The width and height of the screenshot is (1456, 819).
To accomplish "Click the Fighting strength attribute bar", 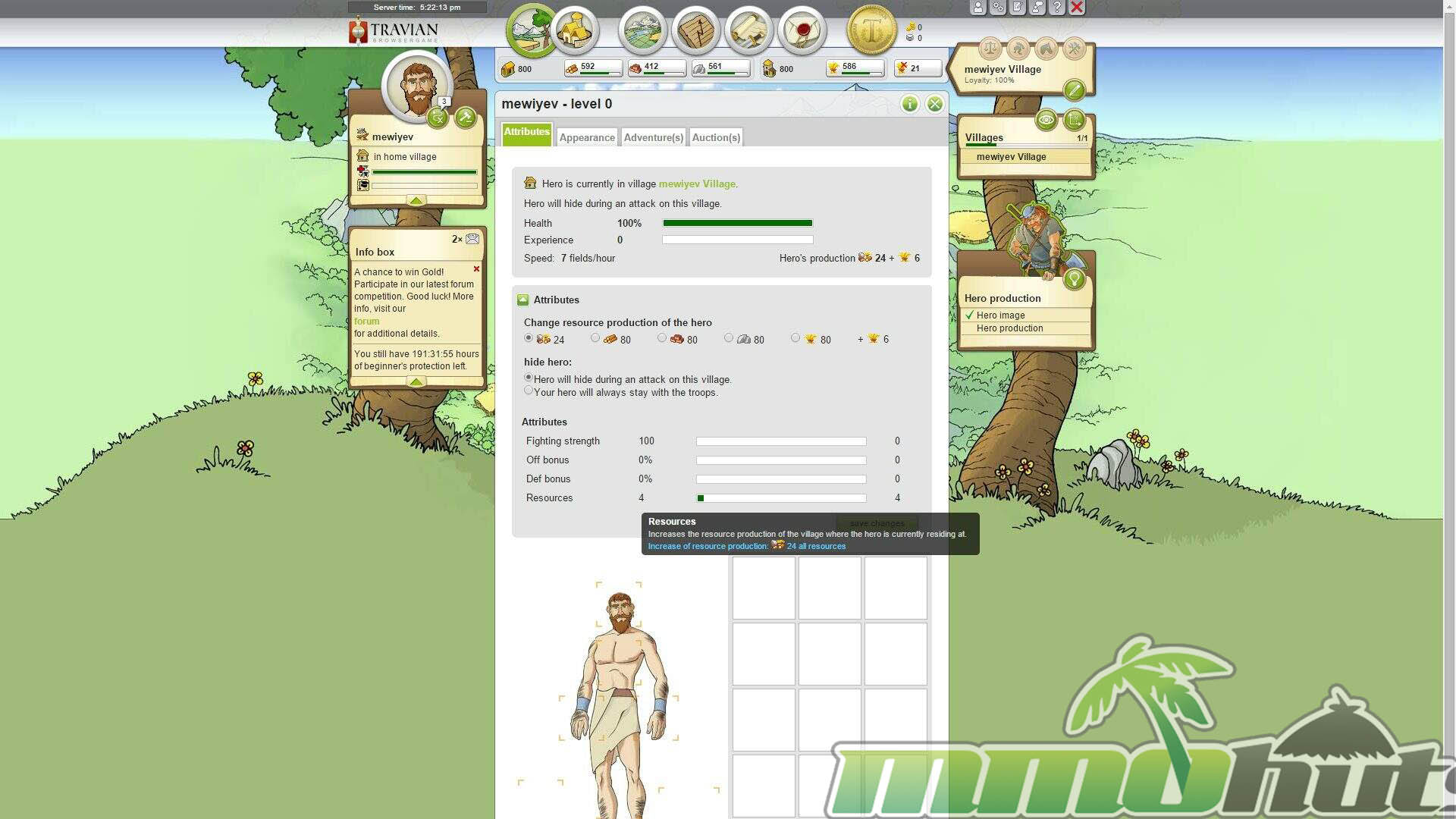I will pyautogui.click(x=781, y=441).
